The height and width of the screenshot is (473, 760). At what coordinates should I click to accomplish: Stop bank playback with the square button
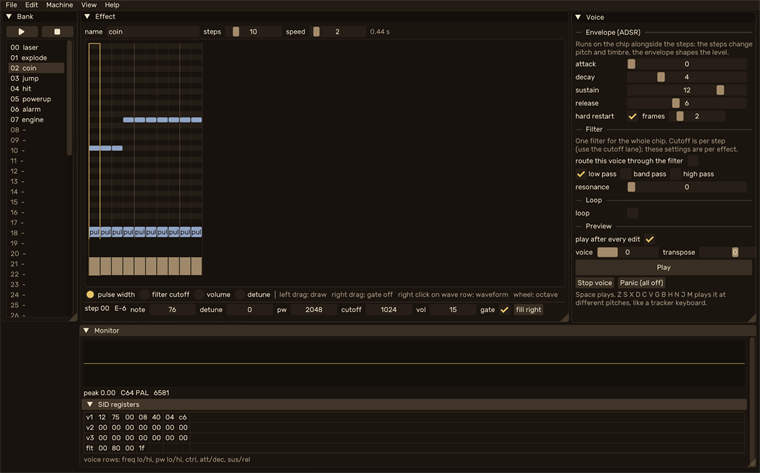click(x=57, y=32)
